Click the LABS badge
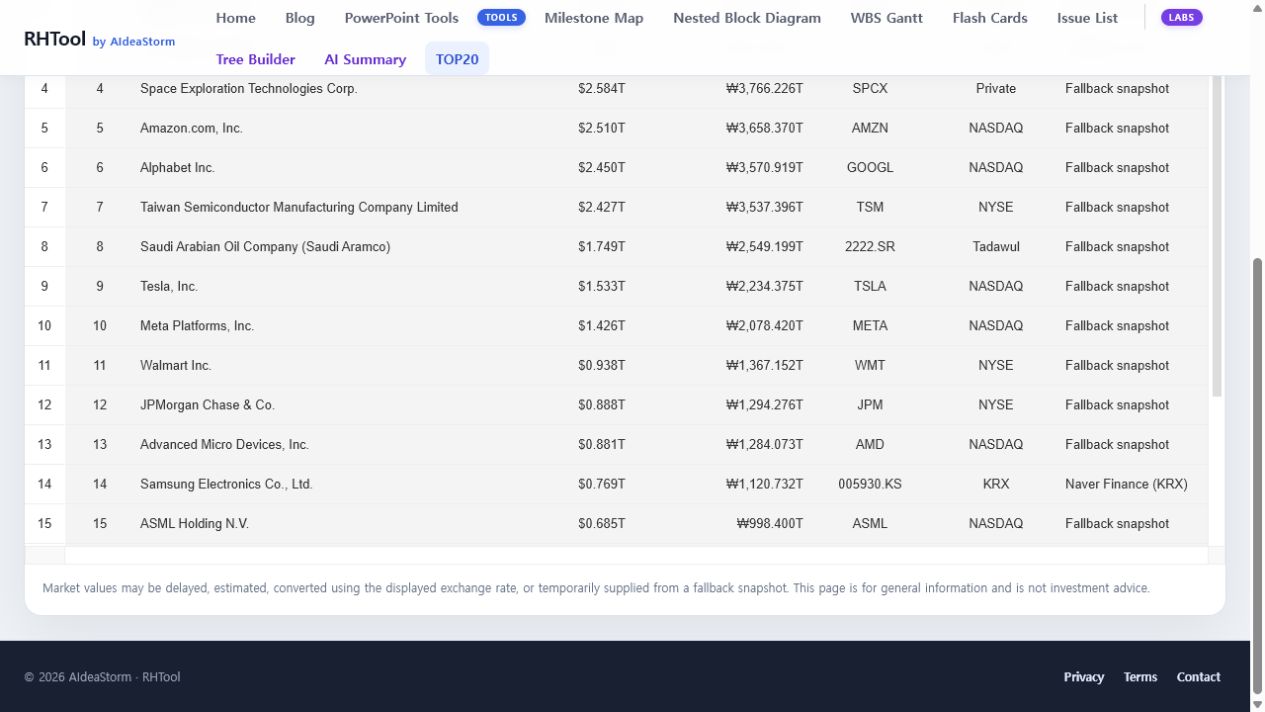1265x712 pixels. (1181, 17)
